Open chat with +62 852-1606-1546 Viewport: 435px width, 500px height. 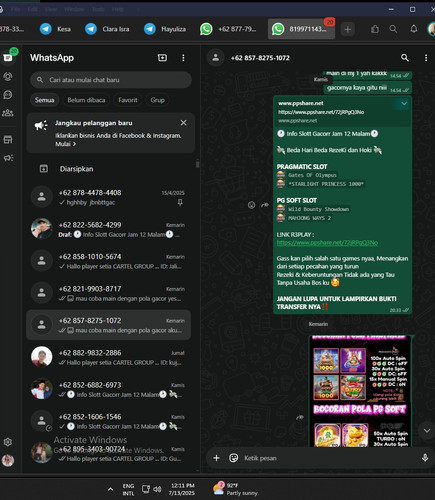coord(109,421)
